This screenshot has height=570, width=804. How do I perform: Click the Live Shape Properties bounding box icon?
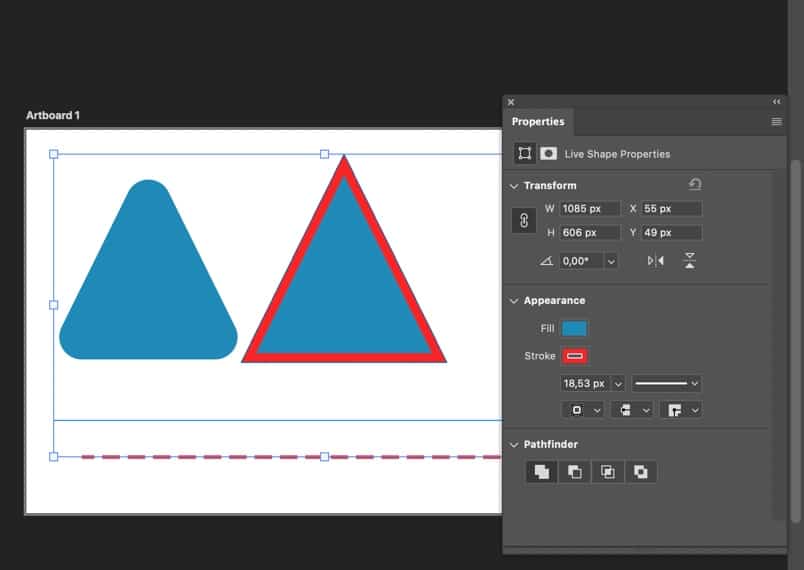tap(525, 153)
